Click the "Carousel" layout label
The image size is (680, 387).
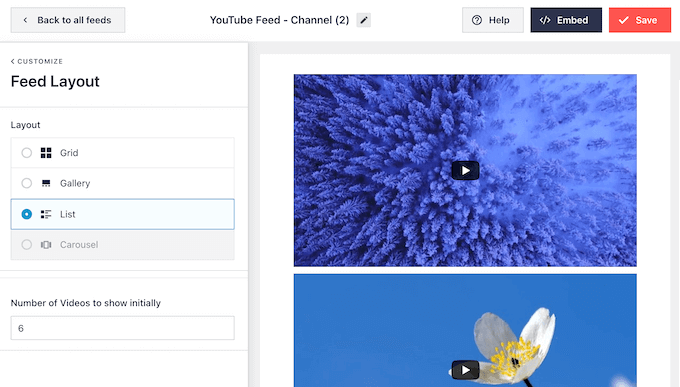tap(79, 245)
